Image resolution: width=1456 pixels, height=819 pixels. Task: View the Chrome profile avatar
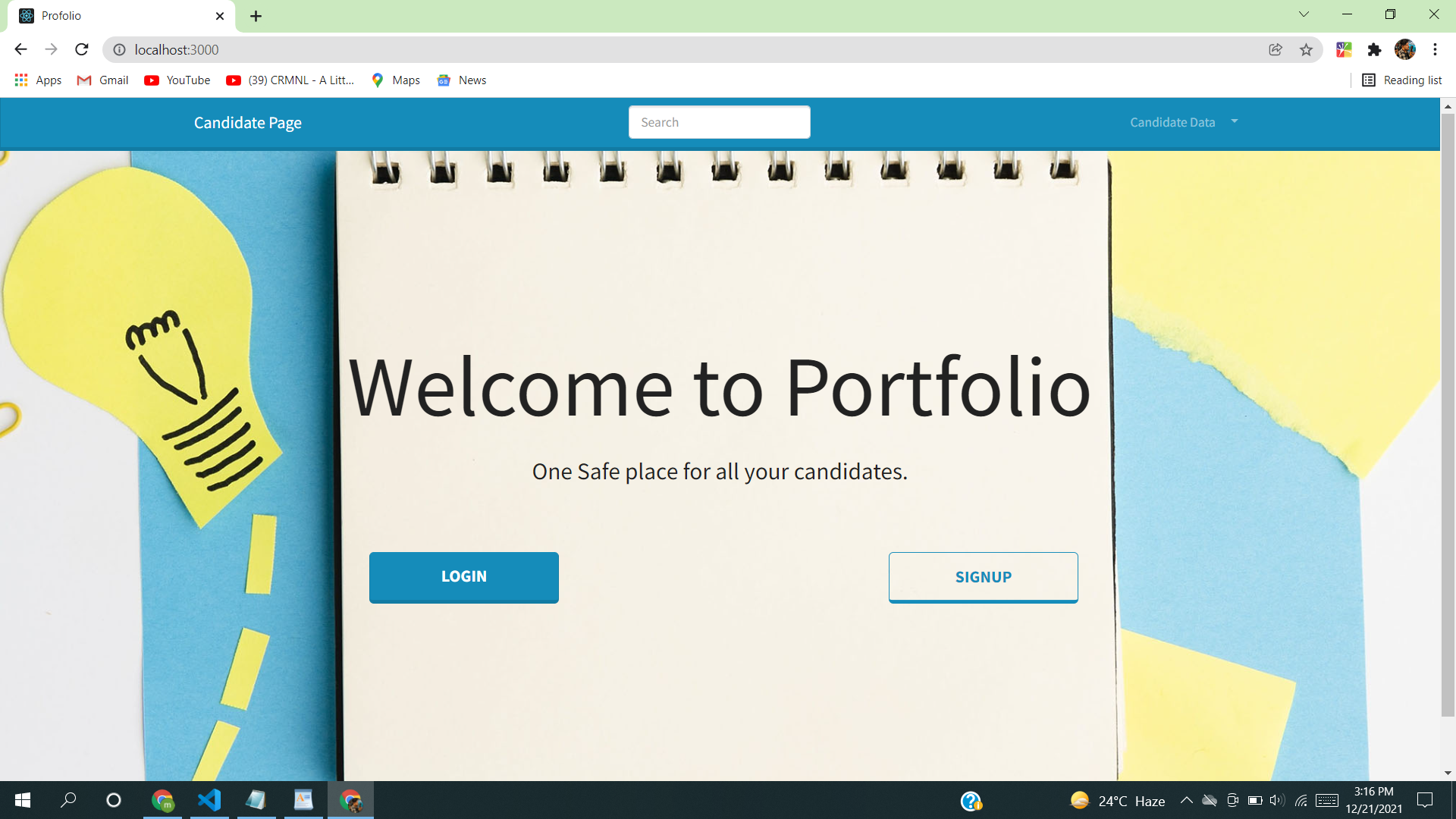[x=1407, y=49]
